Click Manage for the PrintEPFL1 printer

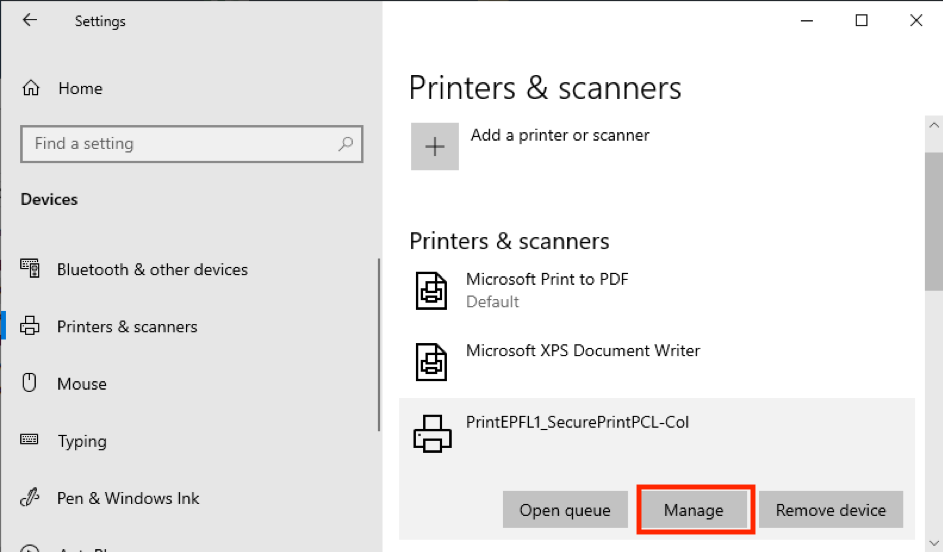pos(694,510)
